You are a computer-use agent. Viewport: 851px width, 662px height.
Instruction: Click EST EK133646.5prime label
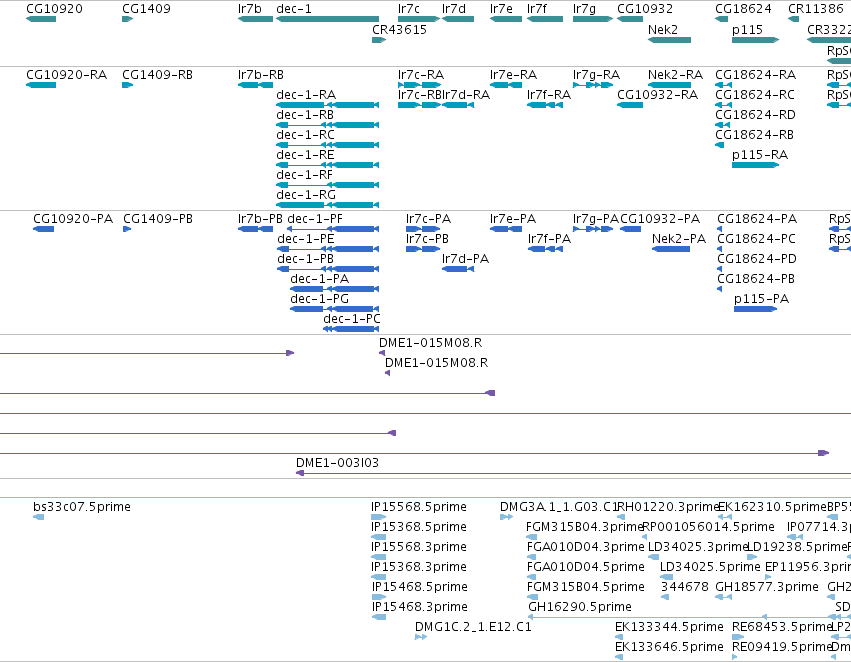(669, 647)
